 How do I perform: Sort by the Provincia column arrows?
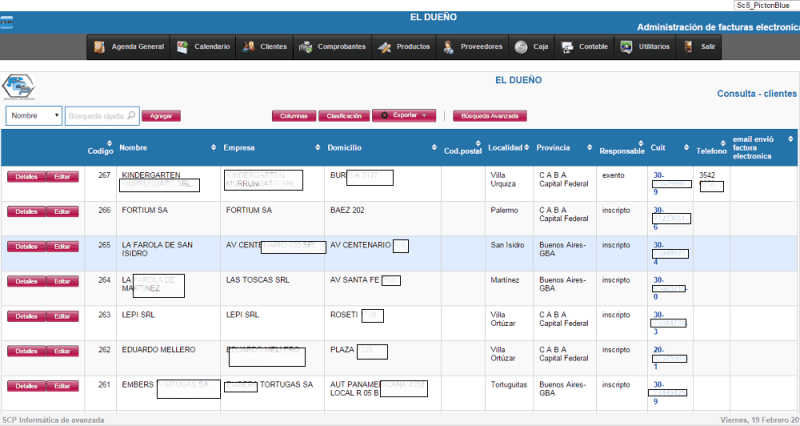(x=589, y=147)
